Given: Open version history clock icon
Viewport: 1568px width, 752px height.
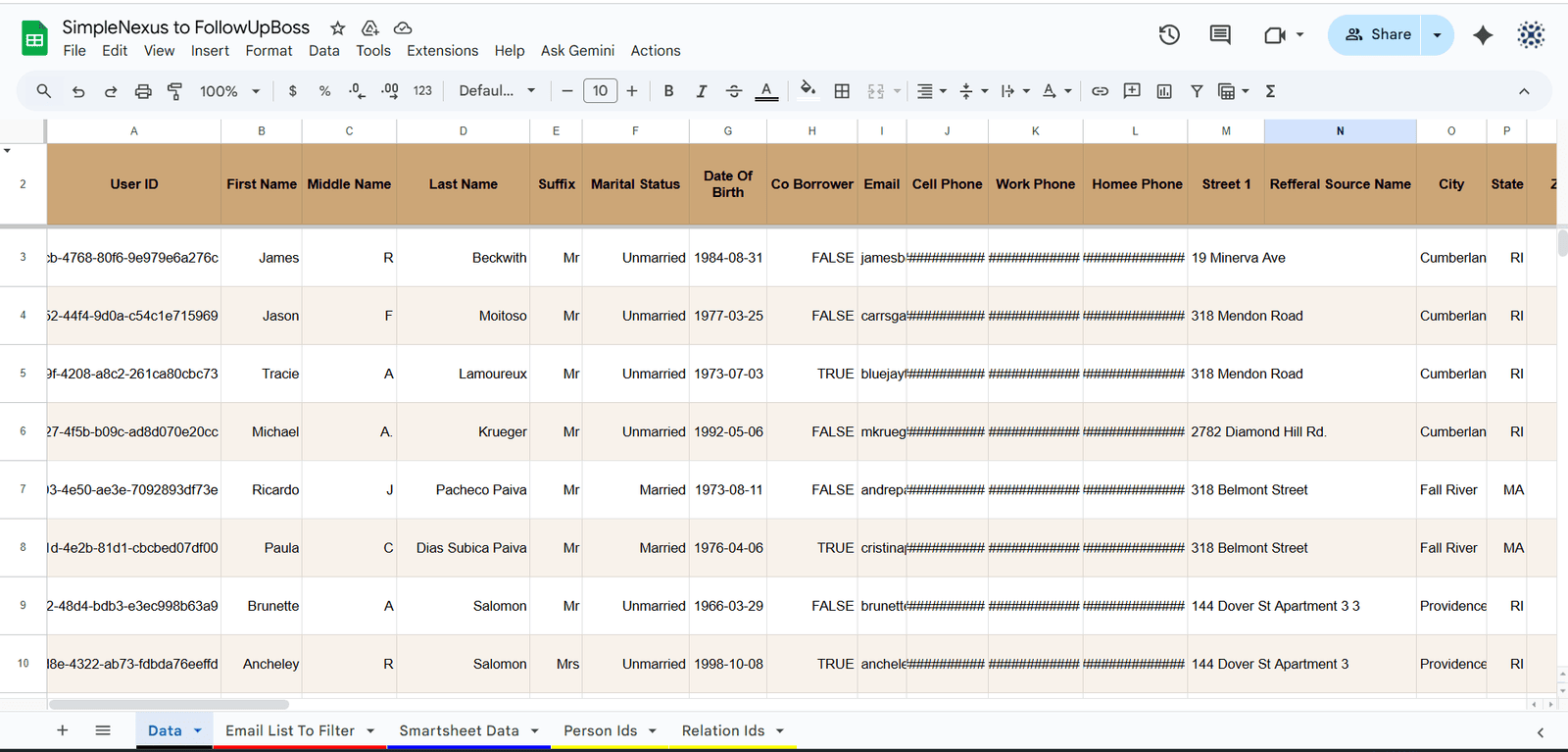Looking at the screenshot, I should click(x=1169, y=35).
